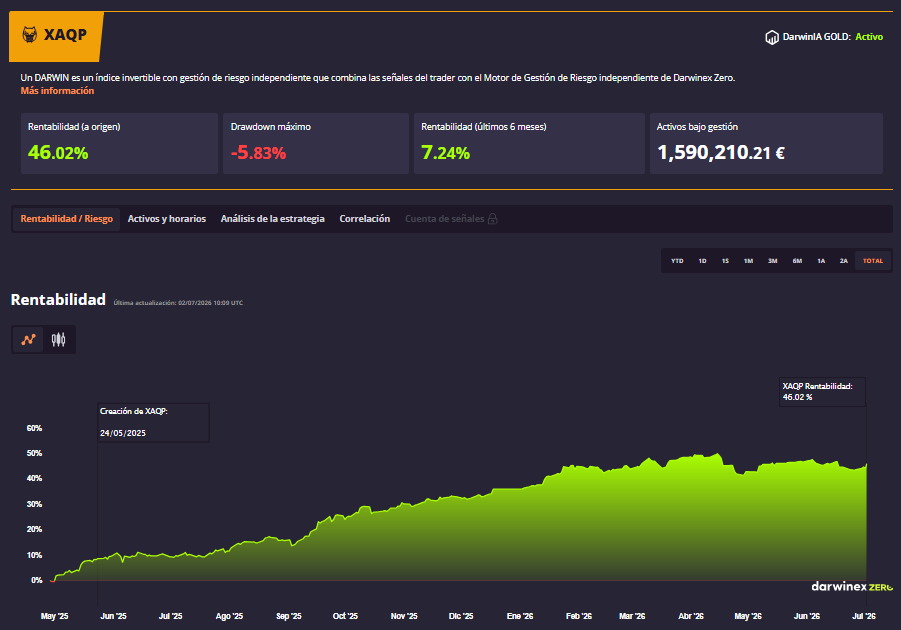
Task: Follow the Más información link
Action: click(x=57, y=91)
